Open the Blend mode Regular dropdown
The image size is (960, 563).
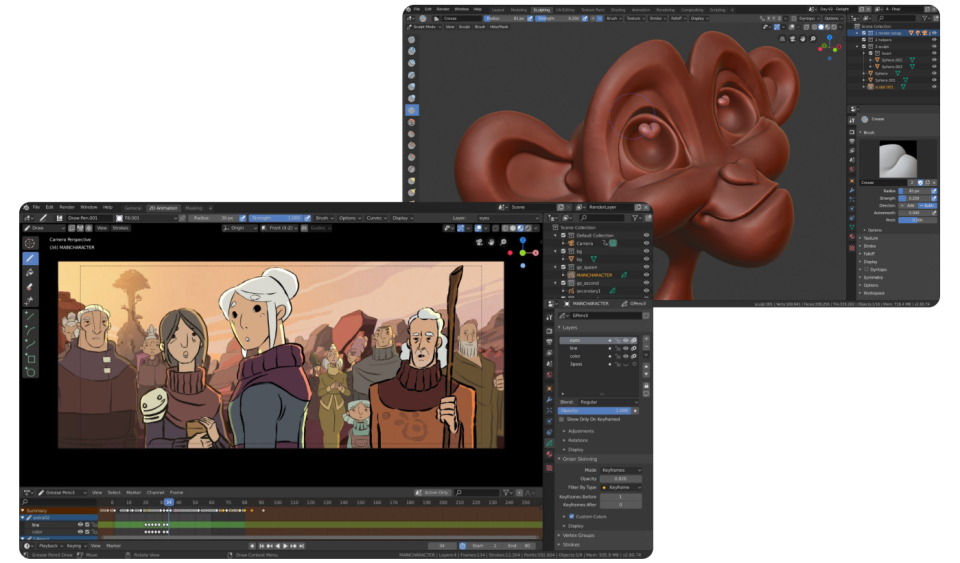click(x=608, y=401)
